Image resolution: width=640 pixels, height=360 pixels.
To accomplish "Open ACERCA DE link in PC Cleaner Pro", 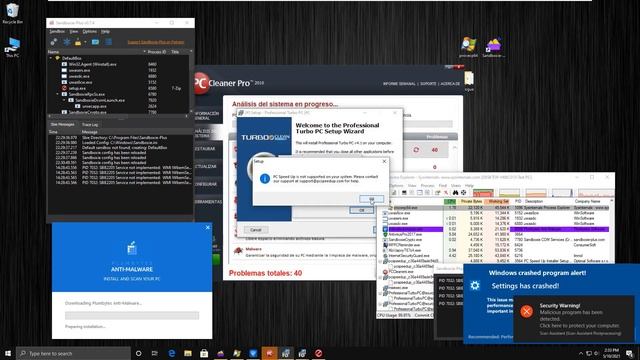I will click(x=450, y=84).
